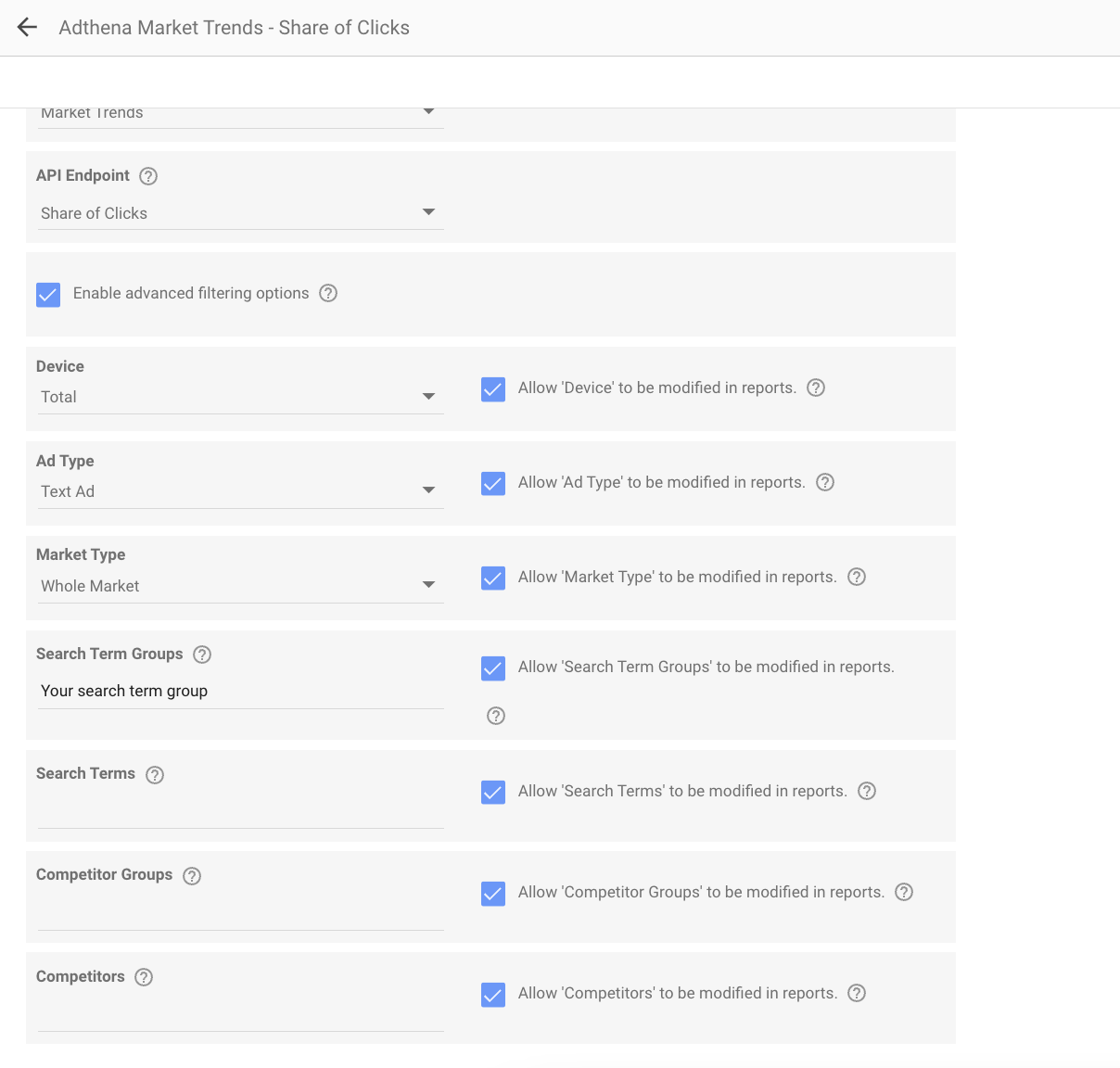Click the 'Adthena Market Trends - Share of Clicks' title

(x=235, y=28)
